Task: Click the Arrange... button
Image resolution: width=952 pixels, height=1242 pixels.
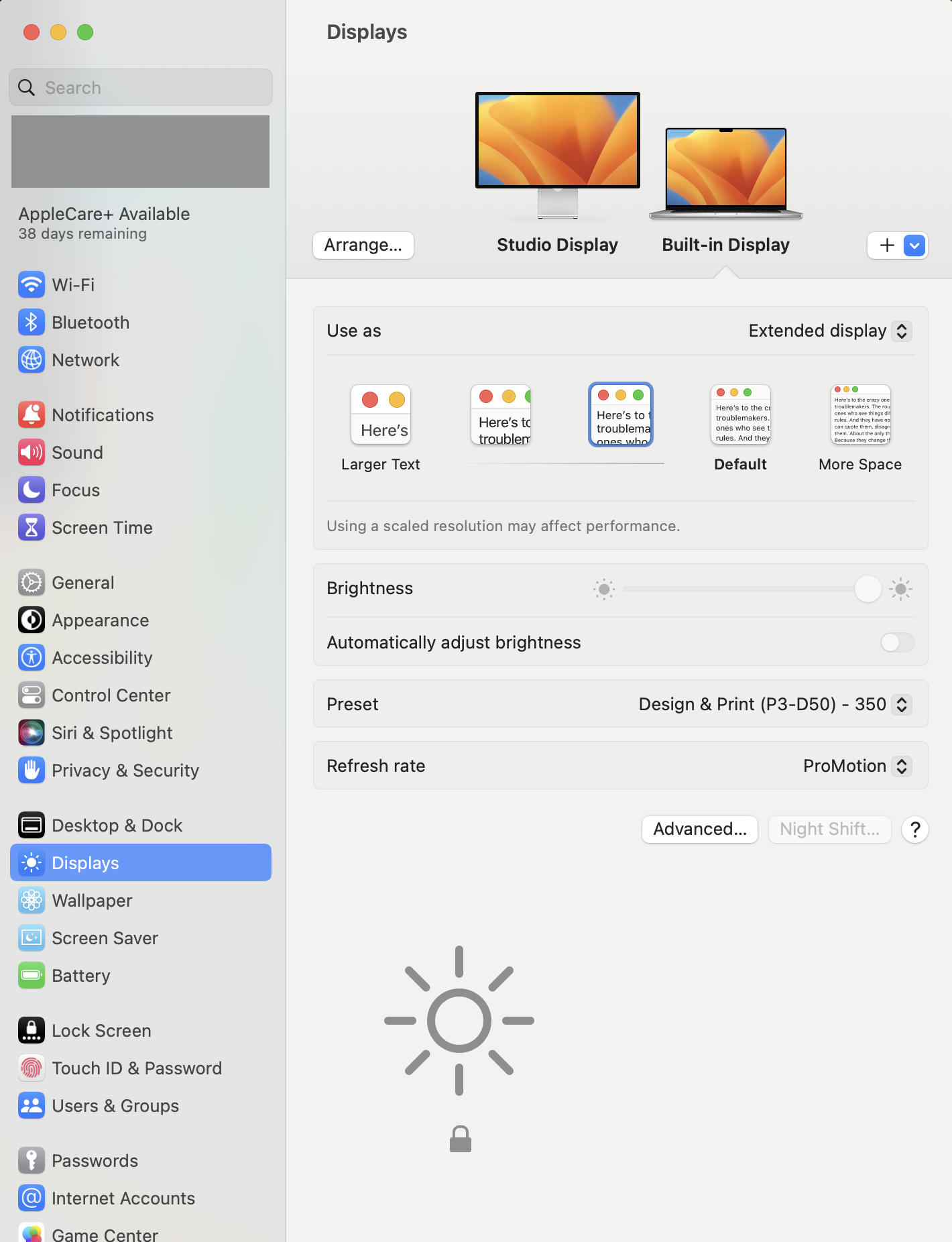Action: tap(363, 245)
